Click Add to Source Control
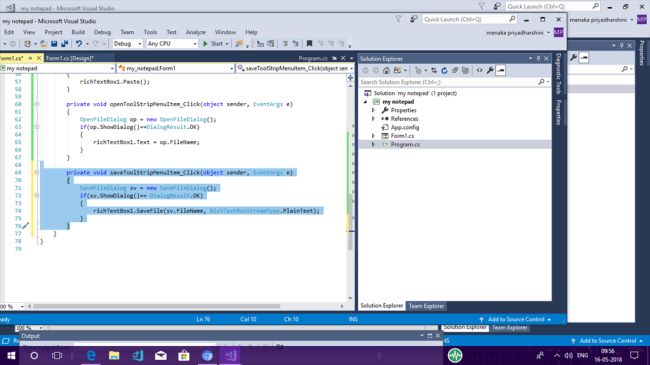 pos(515,319)
